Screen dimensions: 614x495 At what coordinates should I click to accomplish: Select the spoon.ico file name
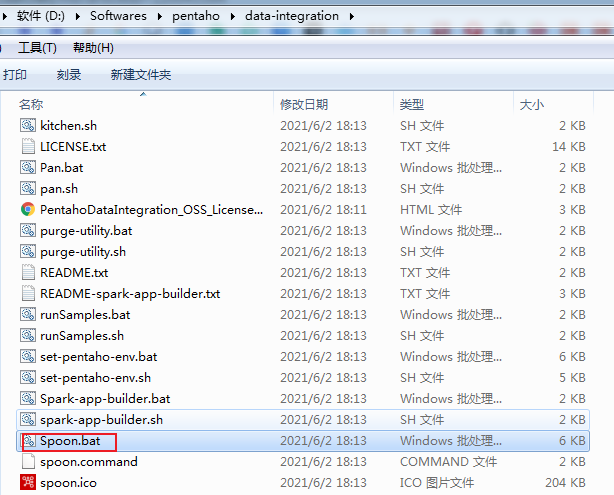tap(68, 483)
